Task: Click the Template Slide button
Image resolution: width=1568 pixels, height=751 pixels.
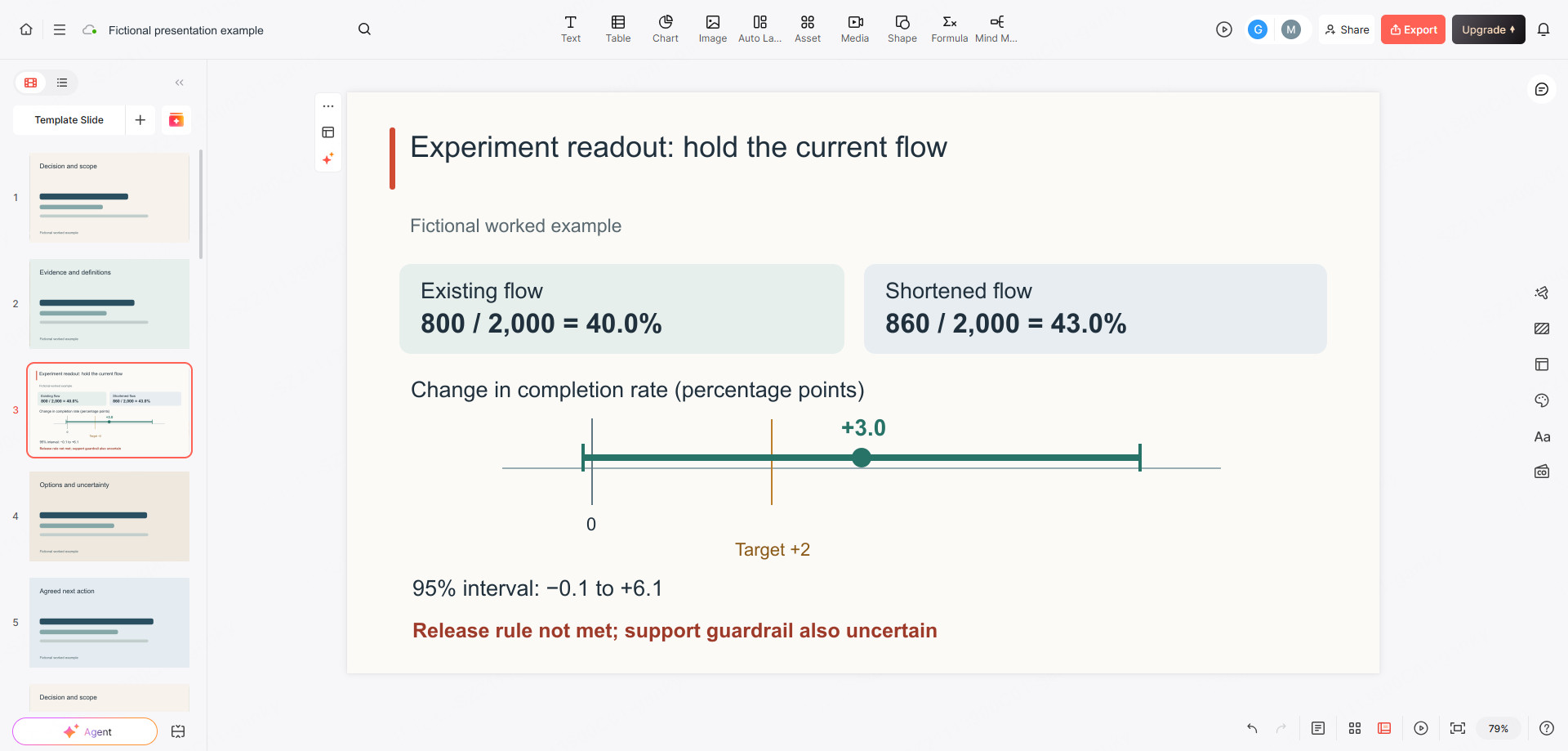Action: tap(69, 120)
